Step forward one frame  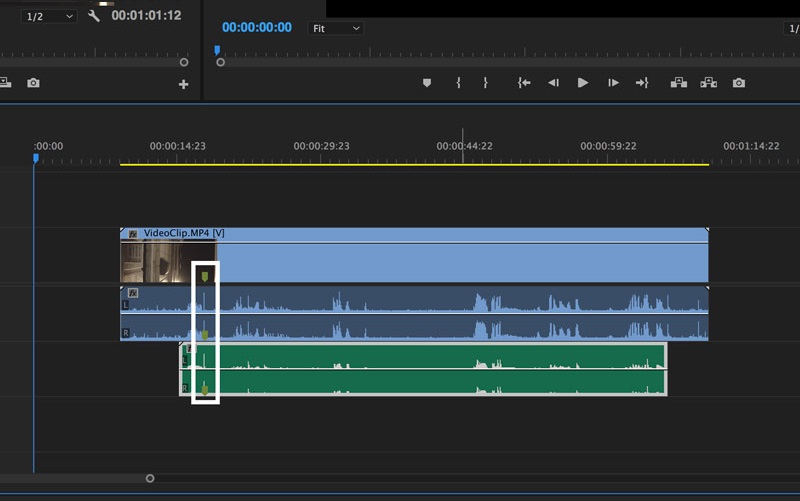(613, 83)
